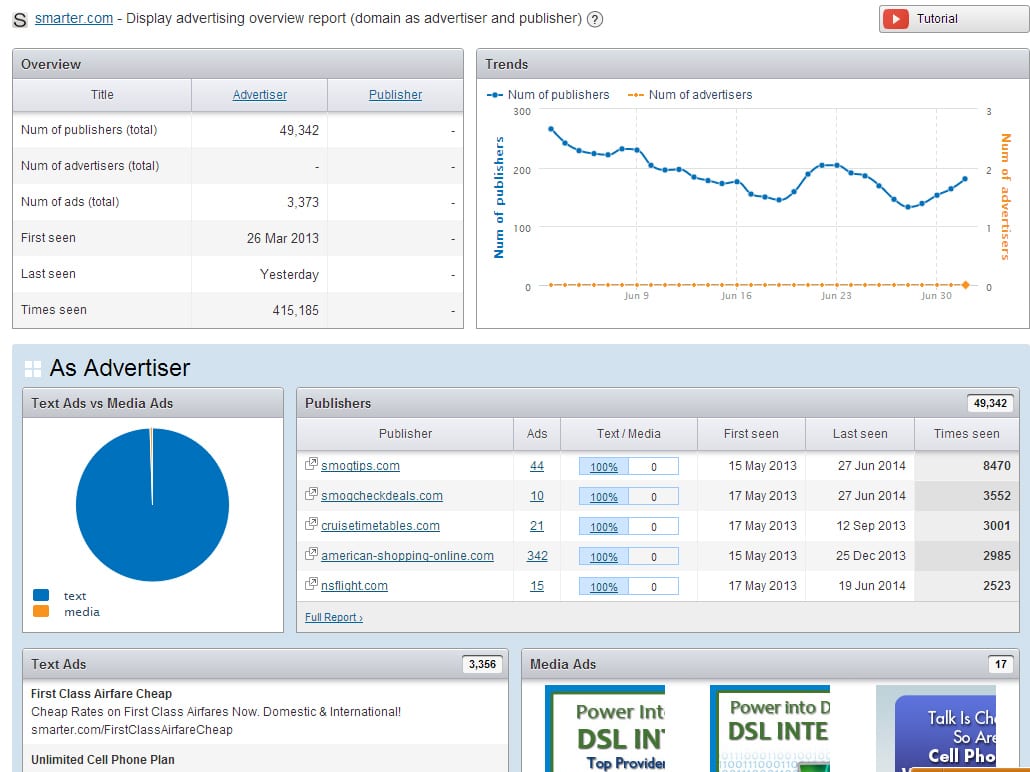Click the smarter.com S favicon icon
The image size is (1030, 772).
(20, 20)
